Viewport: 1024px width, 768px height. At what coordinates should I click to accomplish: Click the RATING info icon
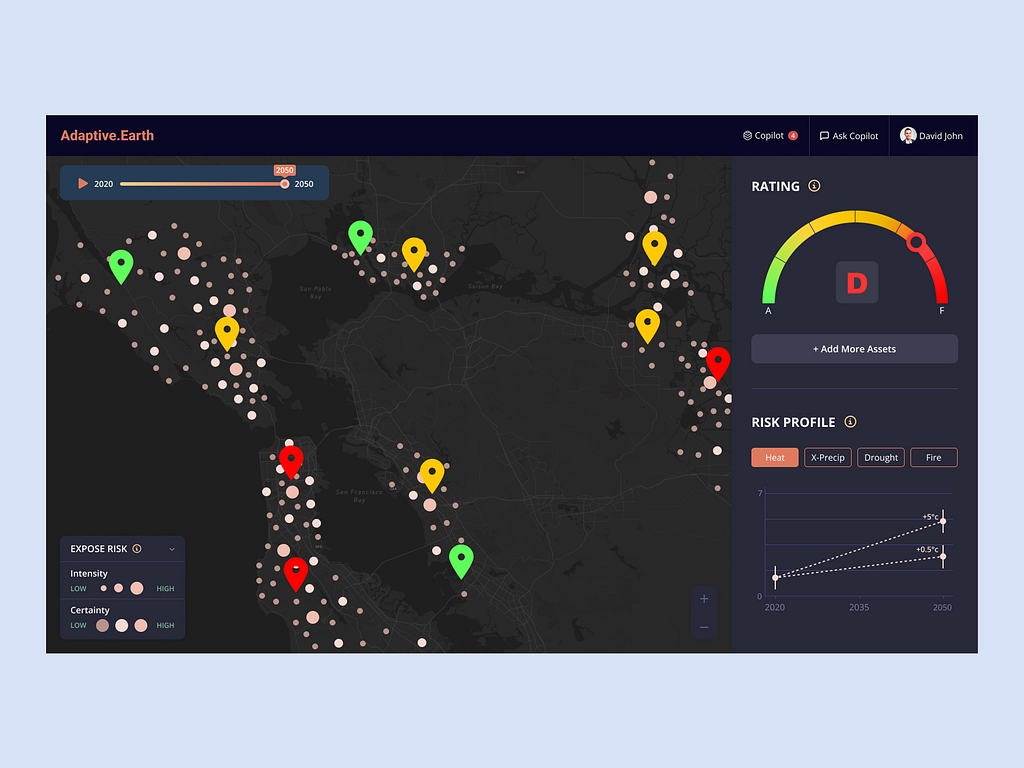(x=815, y=186)
